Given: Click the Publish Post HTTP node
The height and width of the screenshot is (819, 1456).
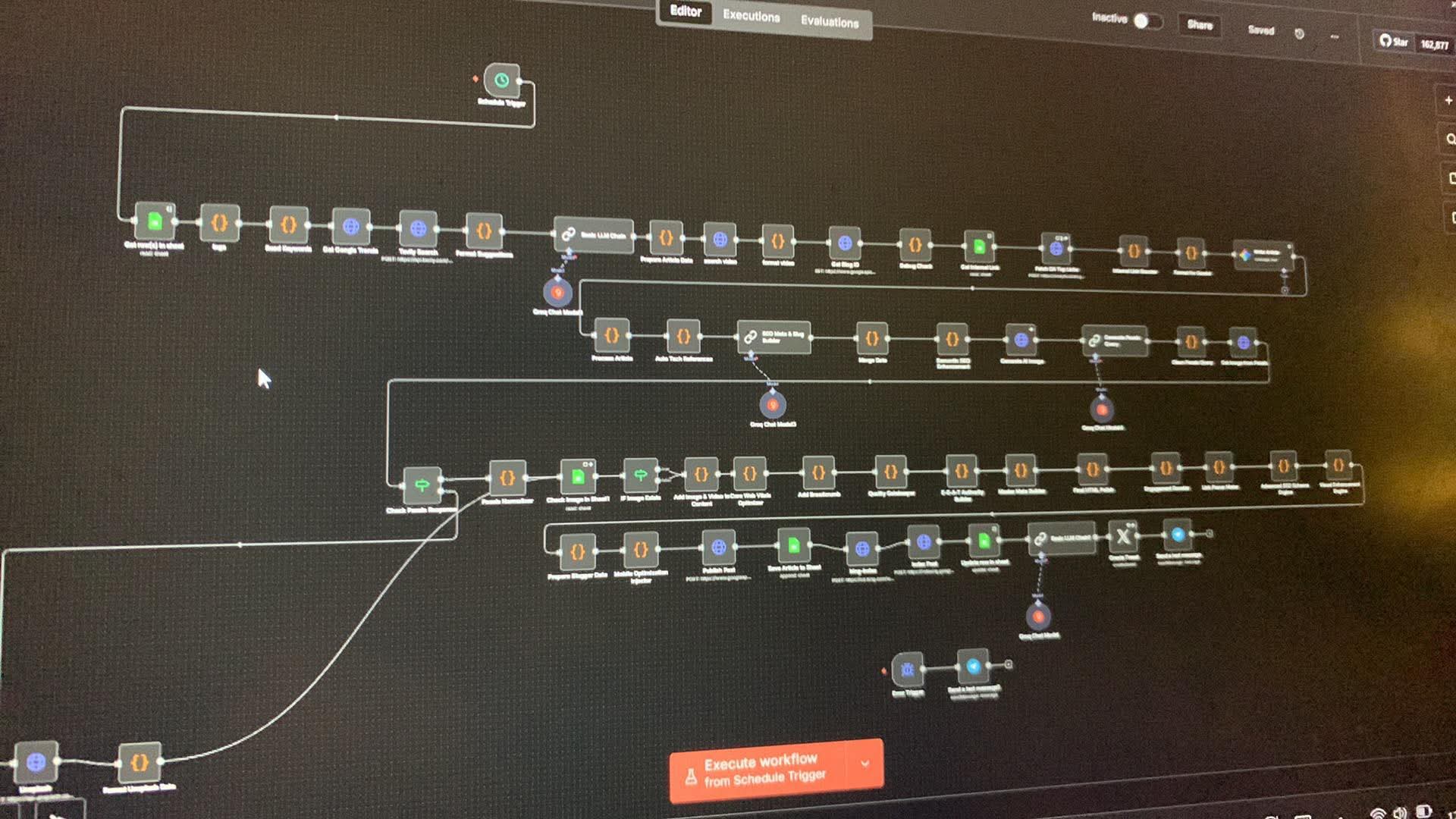Looking at the screenshot, I should tap(718, 547).
